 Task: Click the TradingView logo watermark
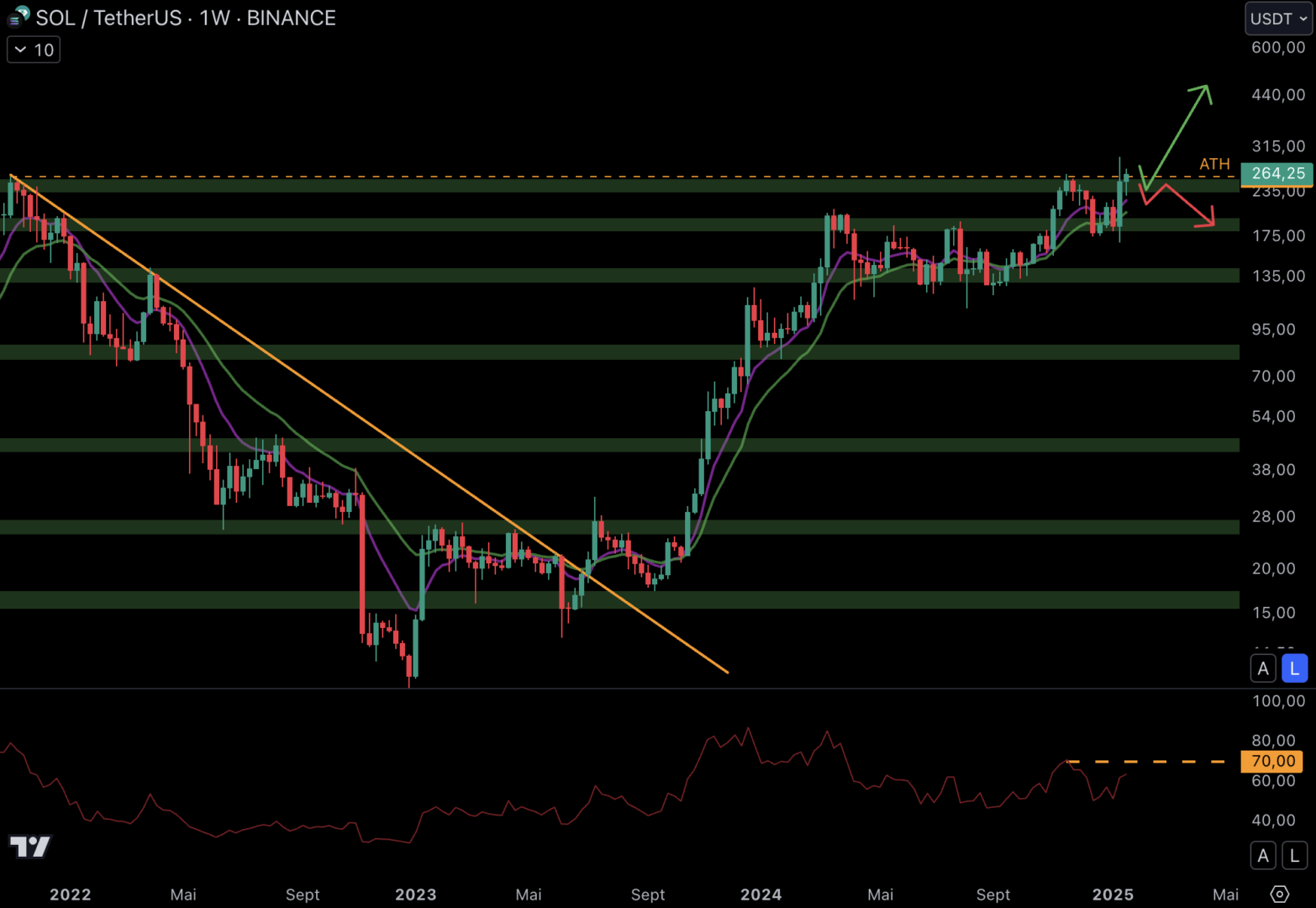point(30,846)
